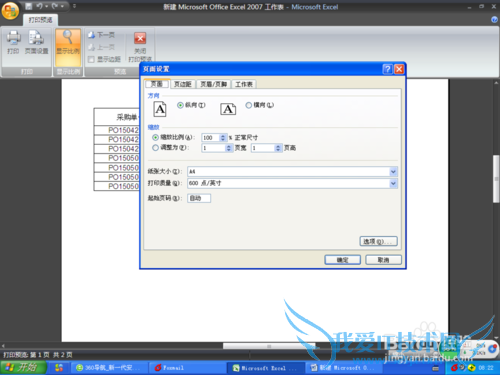
Task: Click the scaling percent spinner arrows
Action: (x=223, y=138)
